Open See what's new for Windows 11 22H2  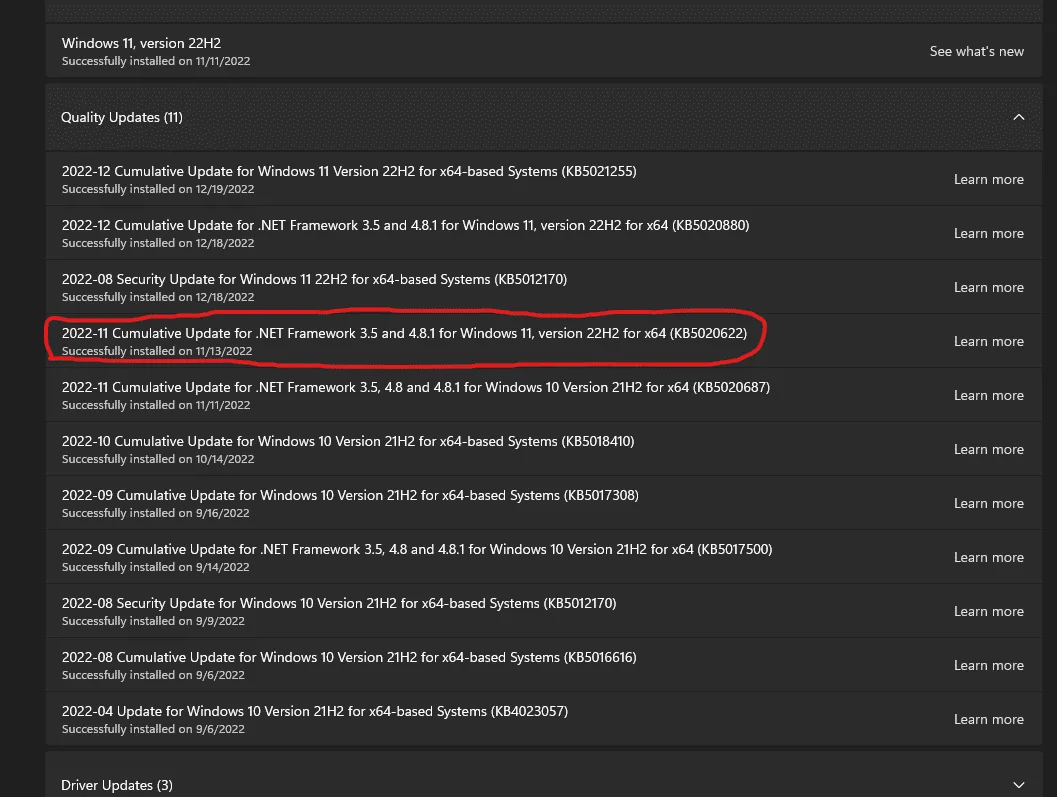click(x=976, y=51)
